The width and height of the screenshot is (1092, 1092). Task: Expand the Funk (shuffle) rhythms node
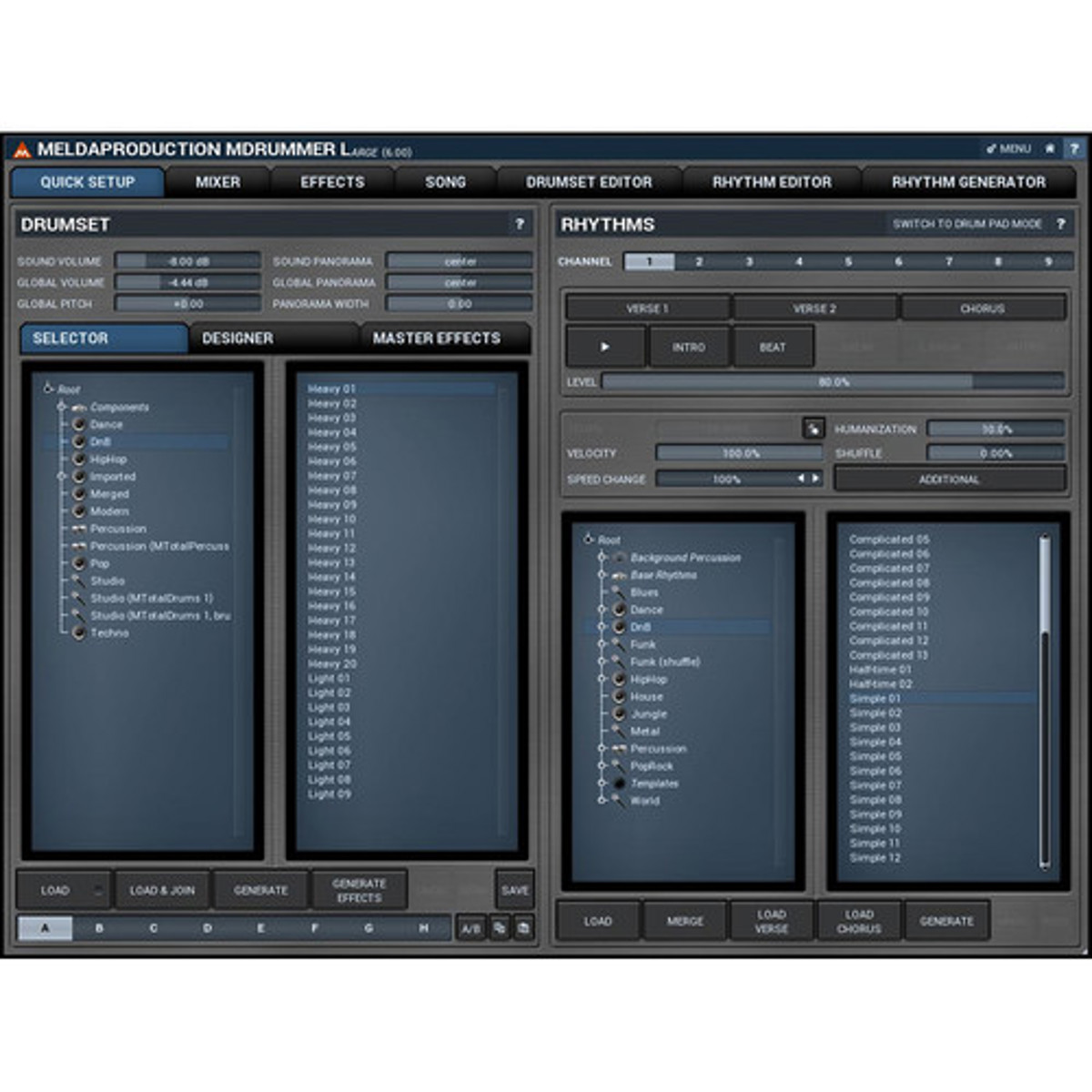pyautogui.click(x=602, y=662)
